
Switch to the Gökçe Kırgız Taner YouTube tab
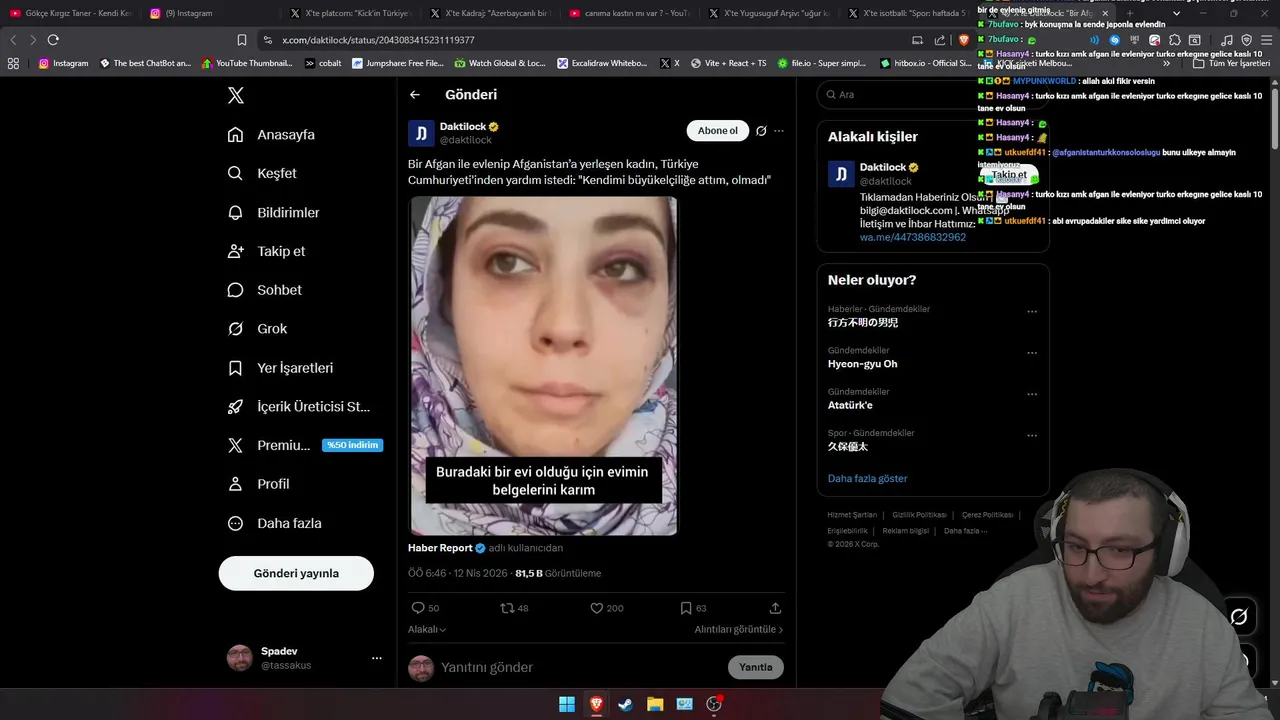point(72,13)
